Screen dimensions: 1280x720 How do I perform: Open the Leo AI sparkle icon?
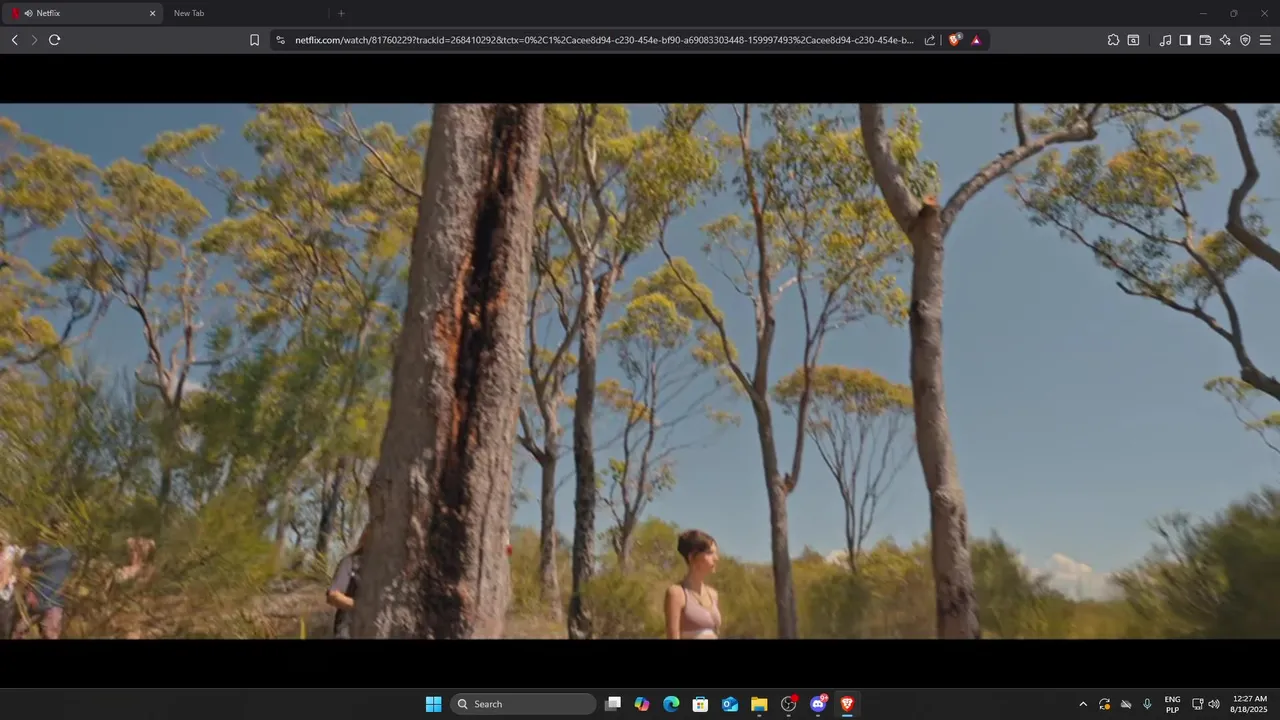1225,40
